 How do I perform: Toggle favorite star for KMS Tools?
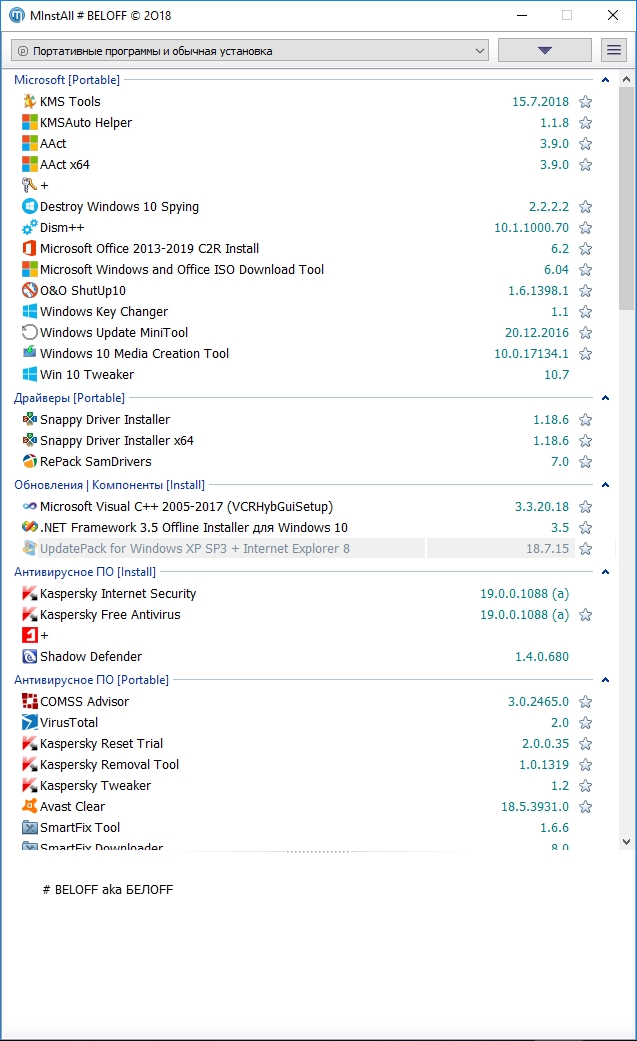pyautogui.click(x=585, y=102)
